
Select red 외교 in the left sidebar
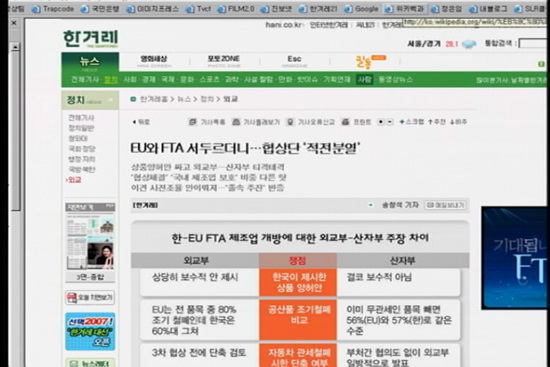click(74, 180)
